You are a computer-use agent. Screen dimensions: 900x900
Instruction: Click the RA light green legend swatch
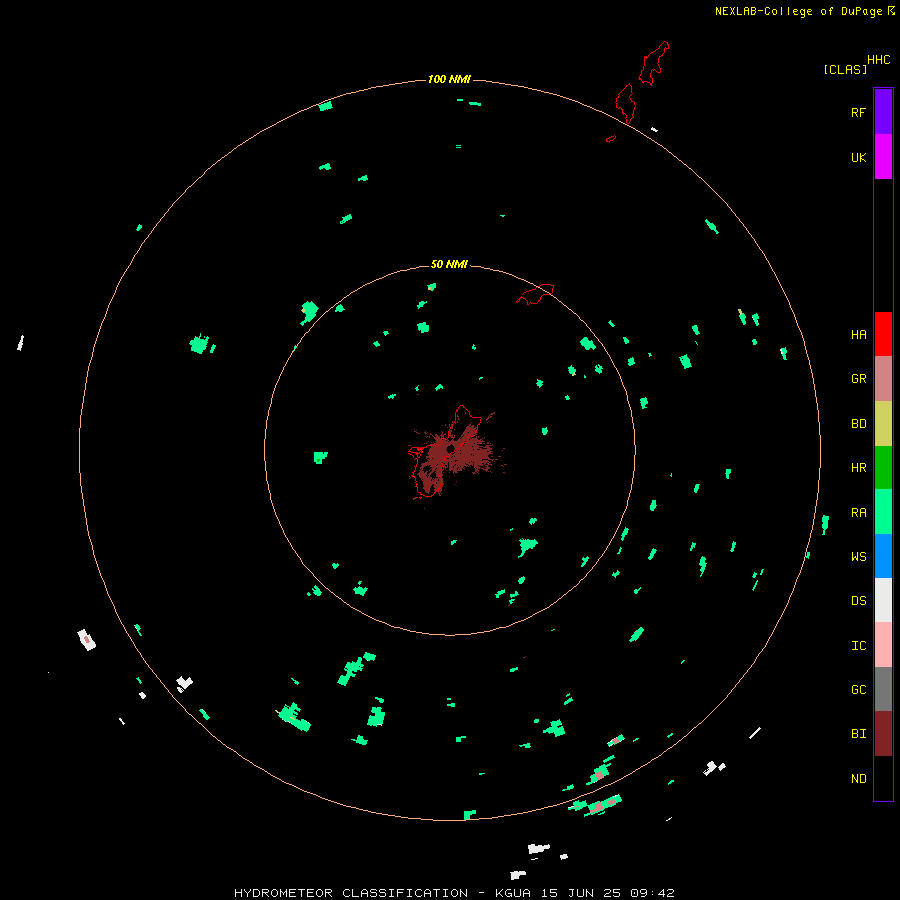pyautogui.click(x=883, y=512)
